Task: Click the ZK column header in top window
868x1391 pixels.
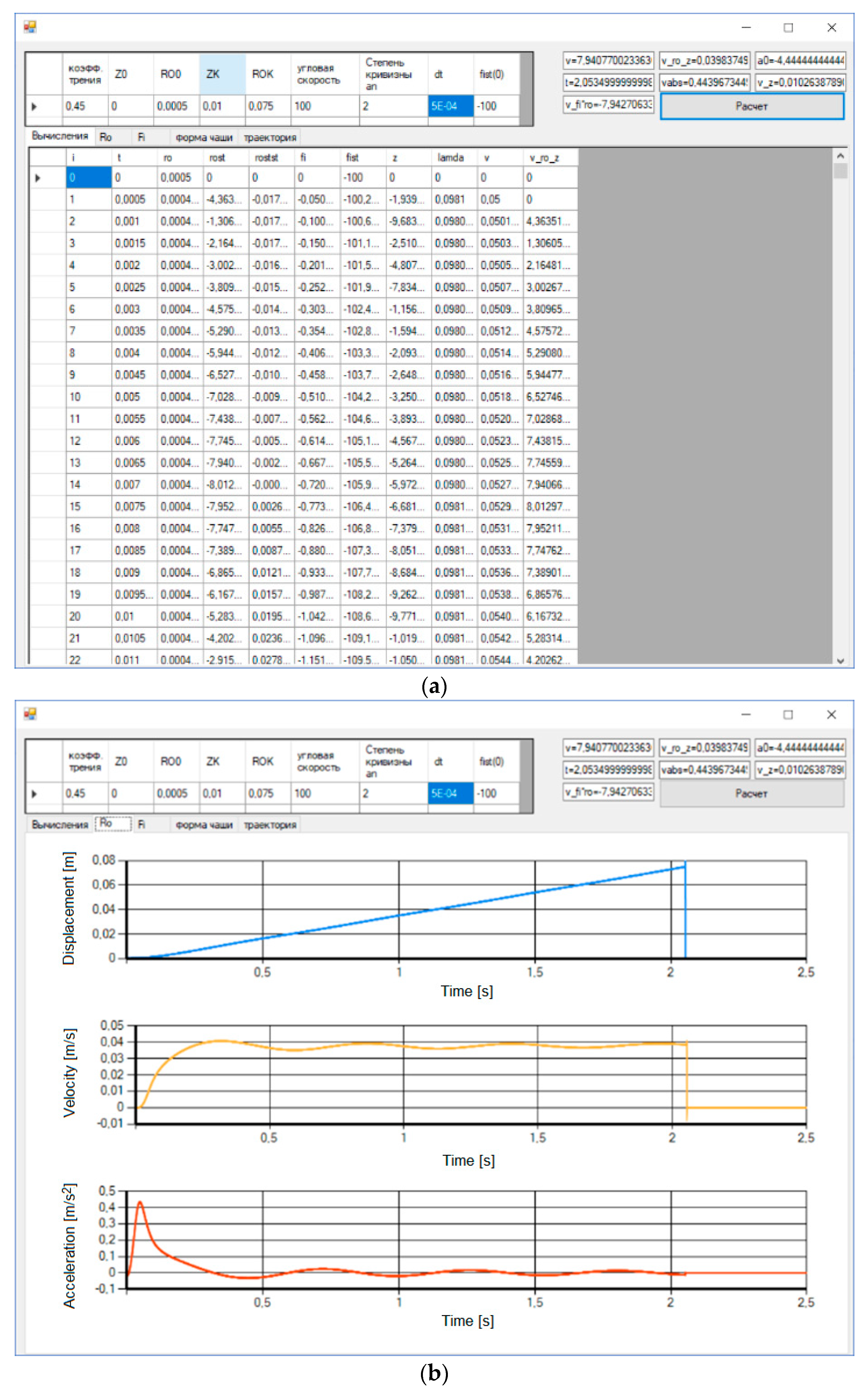Action: 222,74
